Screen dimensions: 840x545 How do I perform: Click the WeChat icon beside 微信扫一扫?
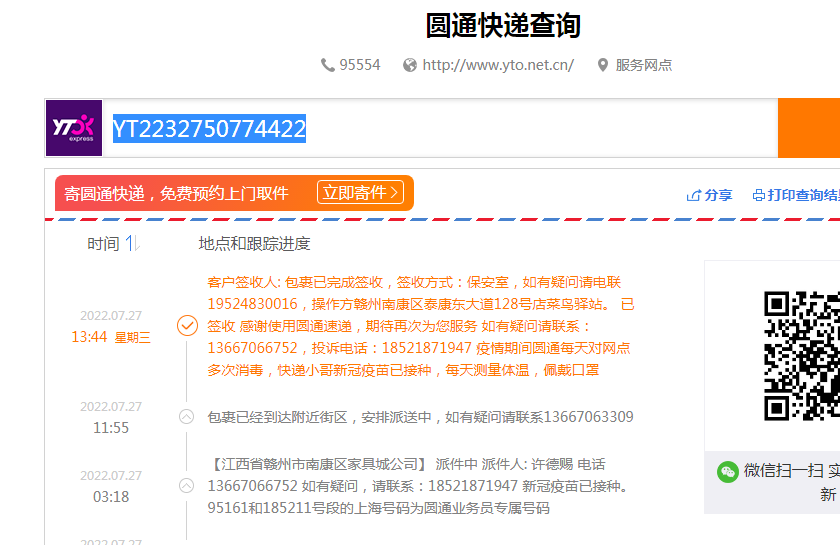[728, 472]
